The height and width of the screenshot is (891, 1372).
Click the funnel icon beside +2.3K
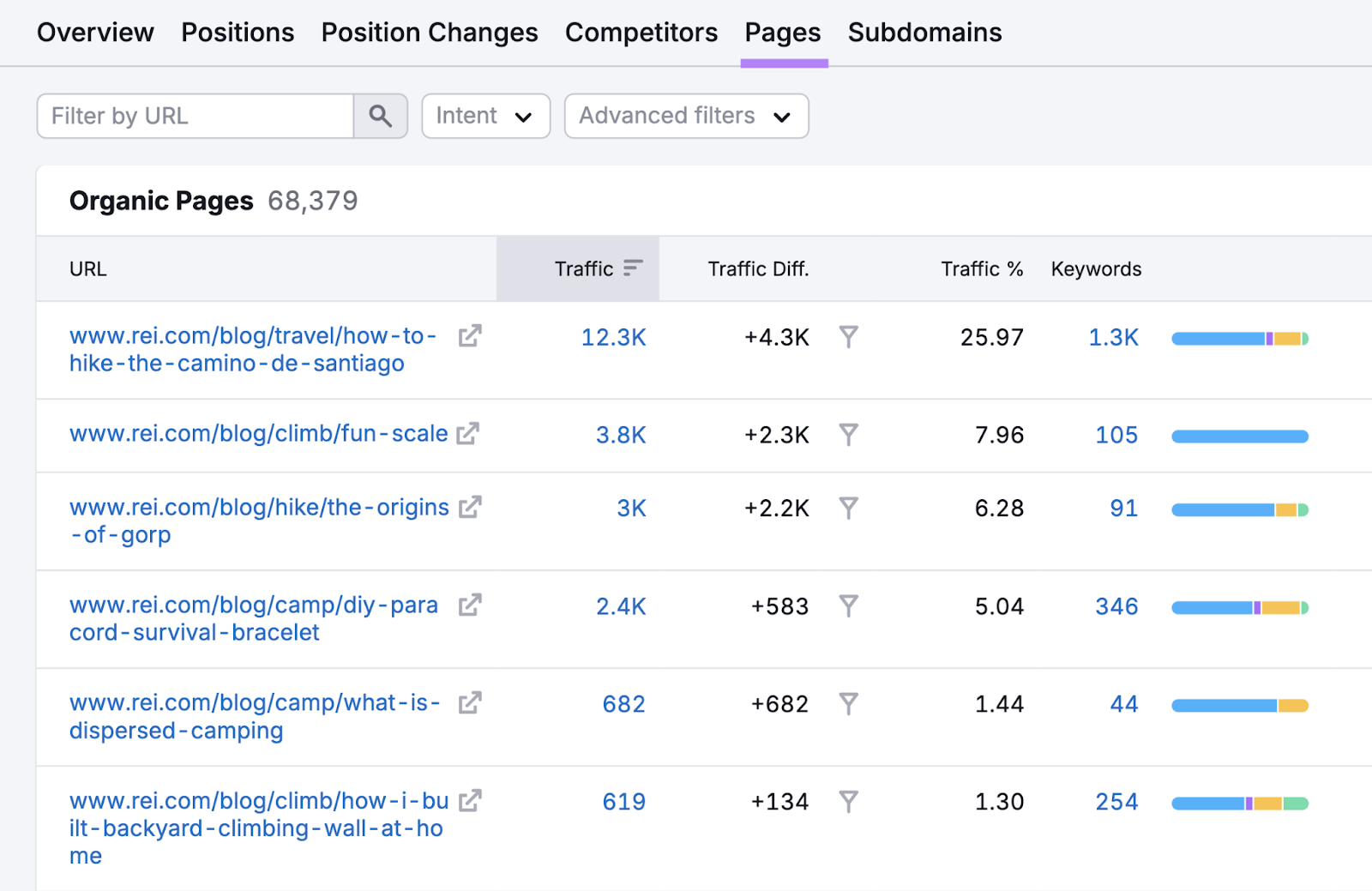(849, 436)
